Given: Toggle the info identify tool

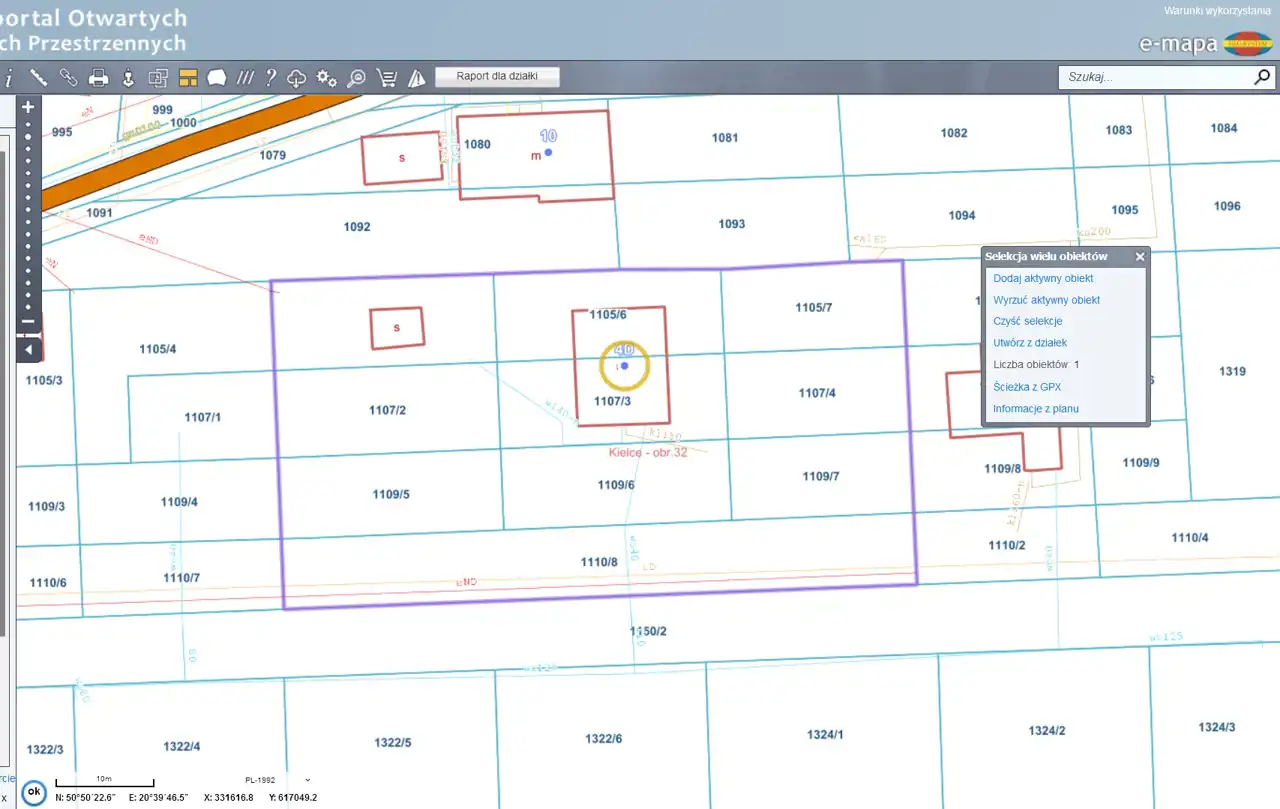Looking at the screenshot, I should click(x=9, y=77).
